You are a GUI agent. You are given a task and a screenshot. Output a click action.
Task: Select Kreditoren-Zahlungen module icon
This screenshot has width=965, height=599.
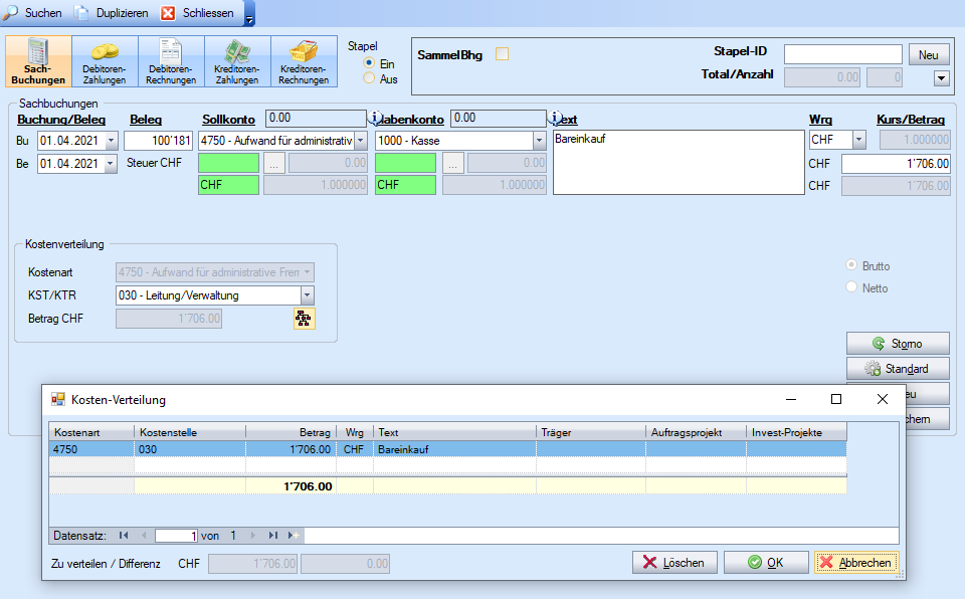pyautogui.click(x=237, y=62)
